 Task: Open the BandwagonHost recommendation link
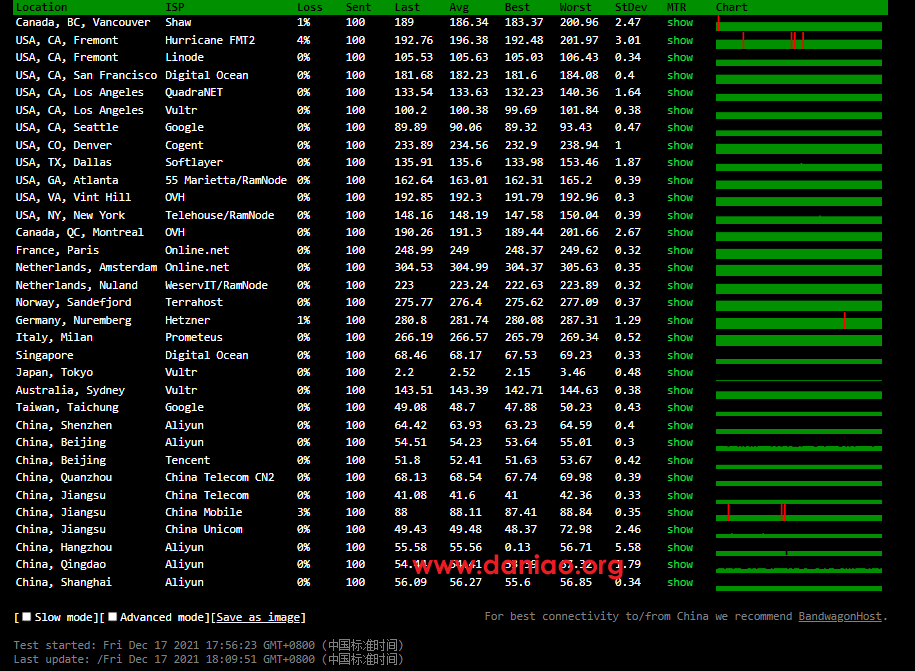pyautogui.click(x=840, y=616)
